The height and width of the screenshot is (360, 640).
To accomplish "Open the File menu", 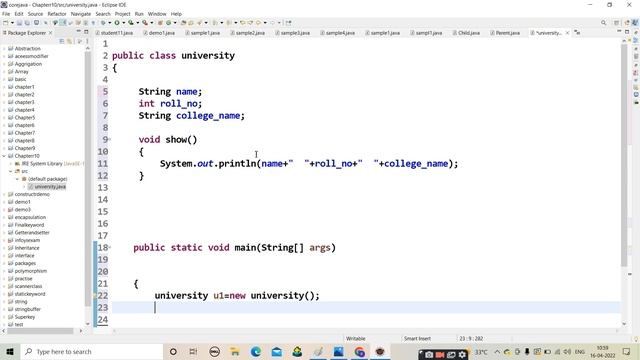I will 6,14.
